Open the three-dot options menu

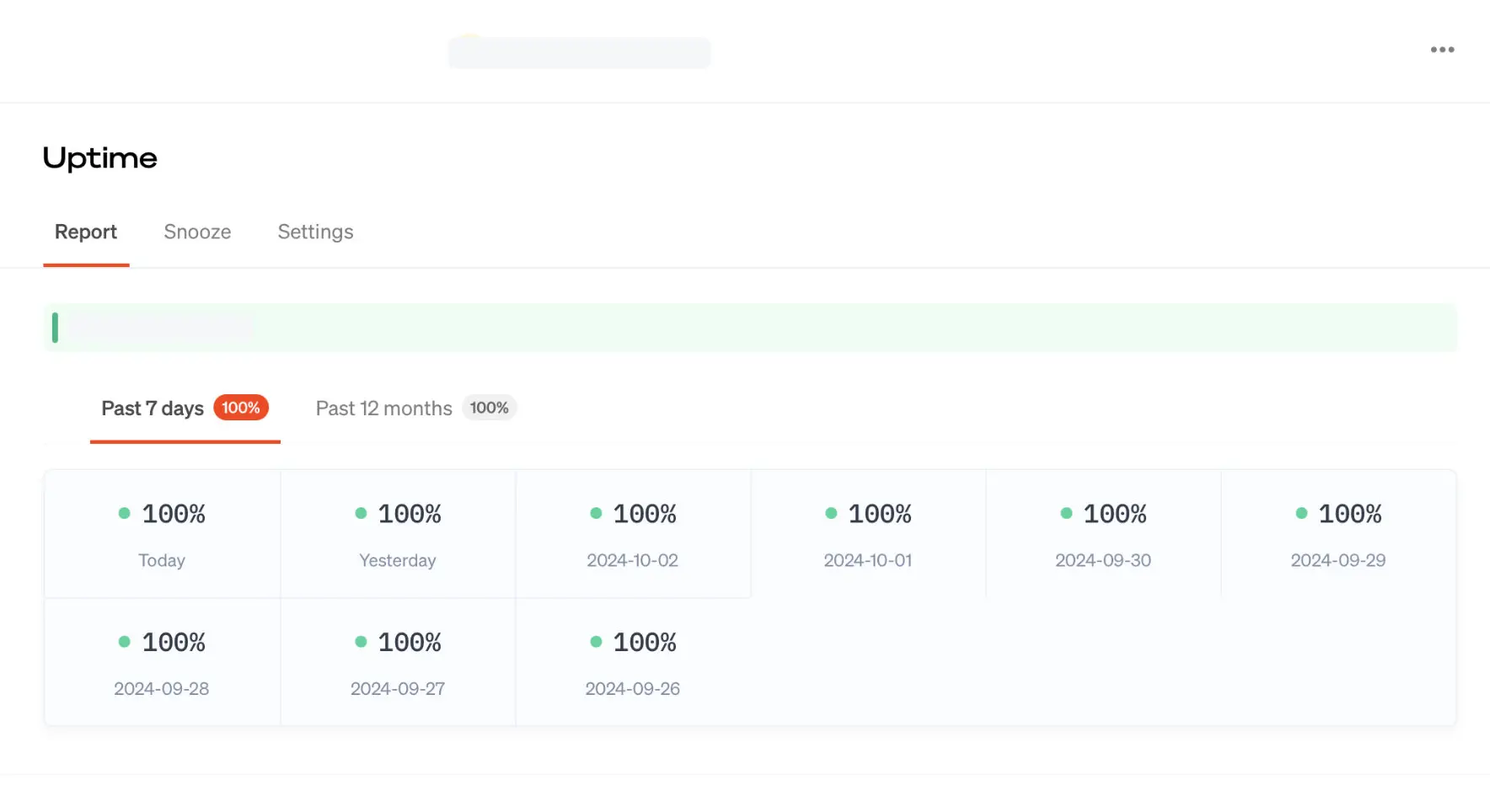point(1443,49)
